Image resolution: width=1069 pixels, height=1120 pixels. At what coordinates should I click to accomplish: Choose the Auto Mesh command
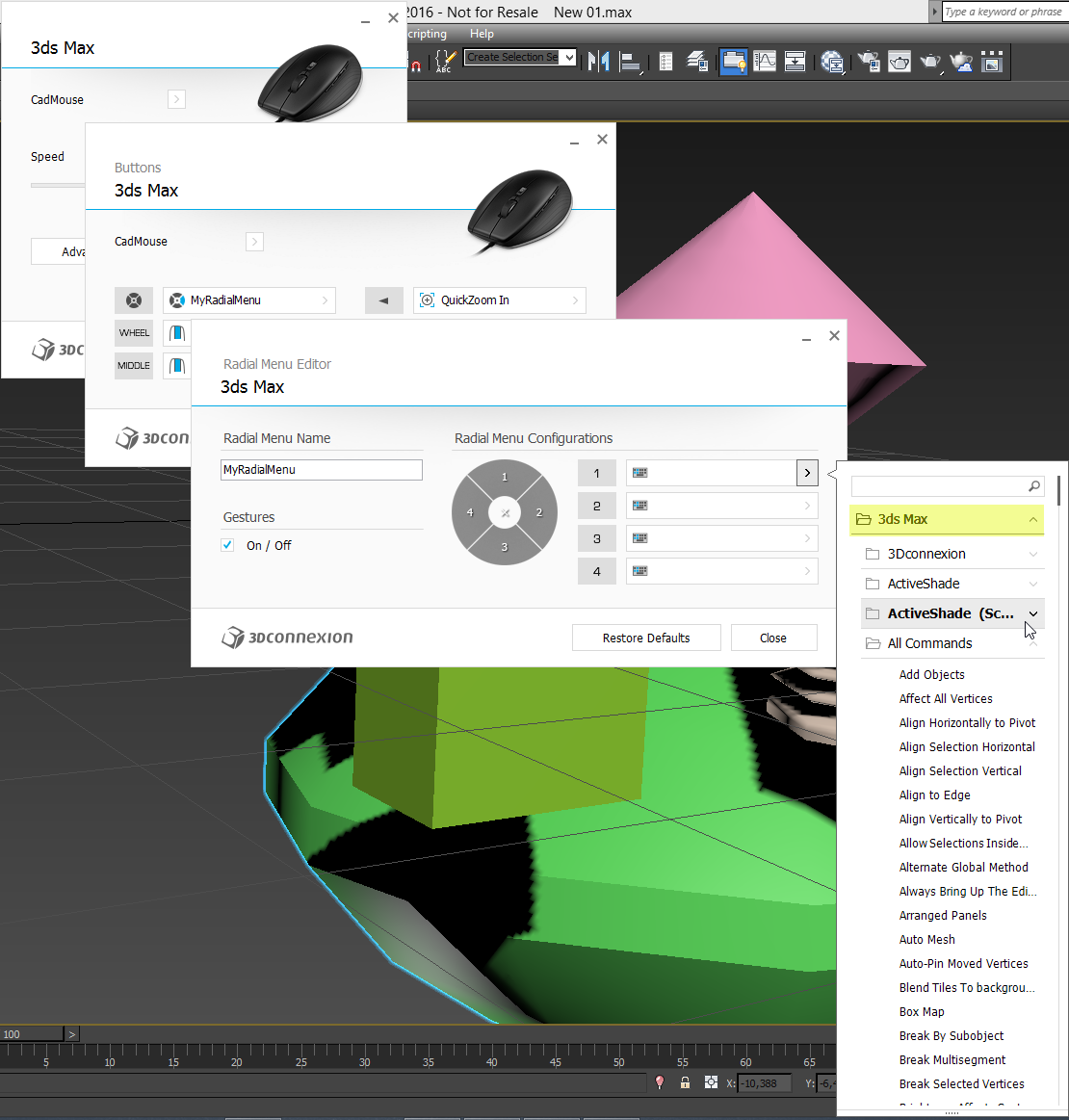(926, 939)
